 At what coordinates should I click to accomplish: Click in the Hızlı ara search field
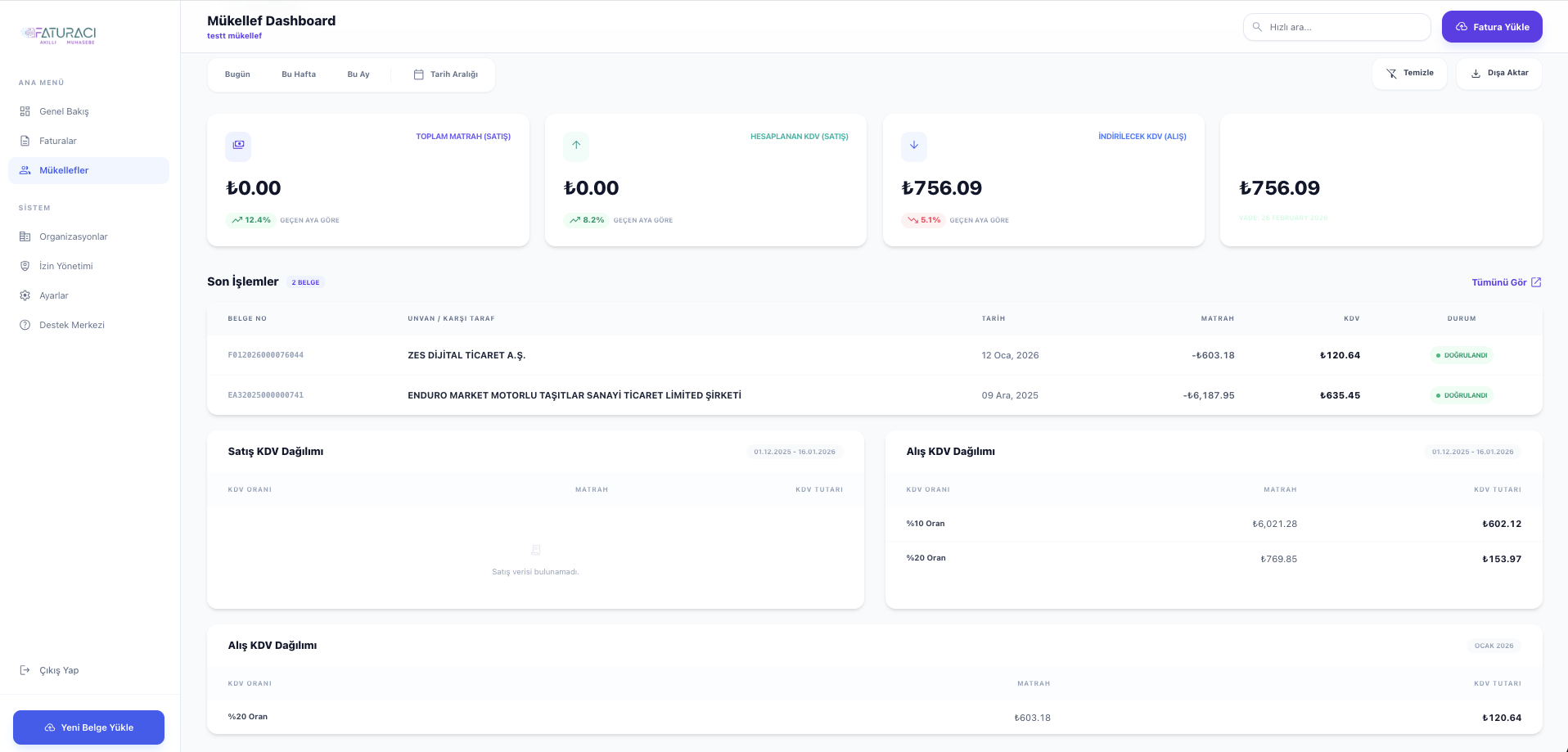click(1342, 27)
